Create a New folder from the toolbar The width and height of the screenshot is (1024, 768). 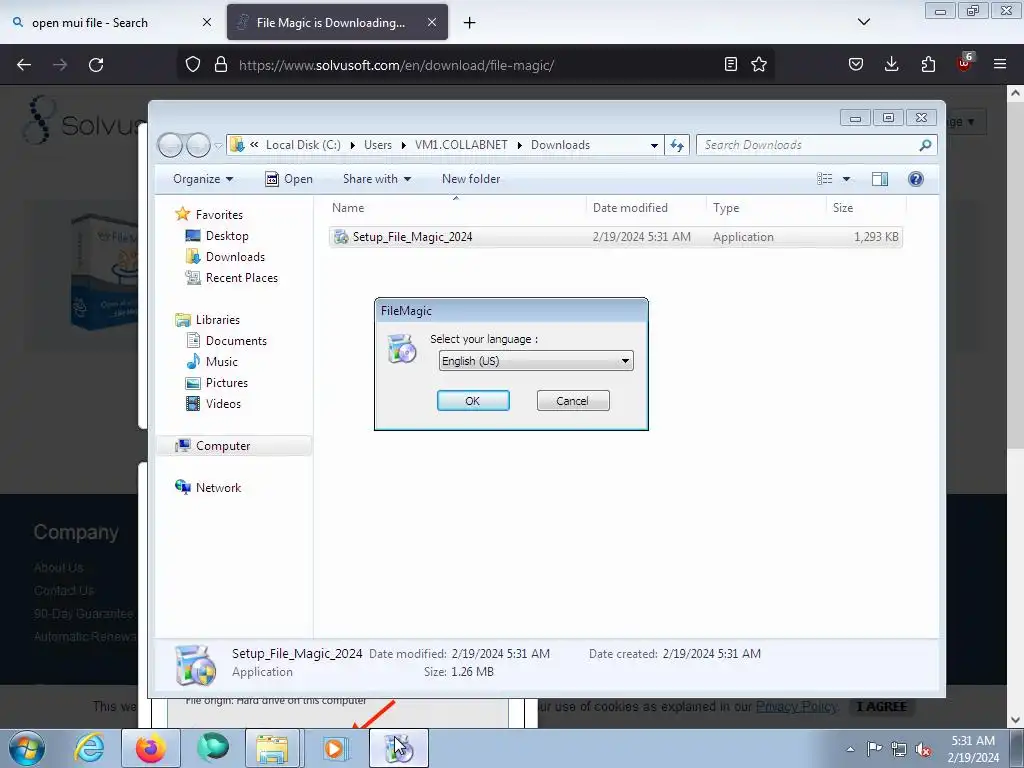pos(471,179)
